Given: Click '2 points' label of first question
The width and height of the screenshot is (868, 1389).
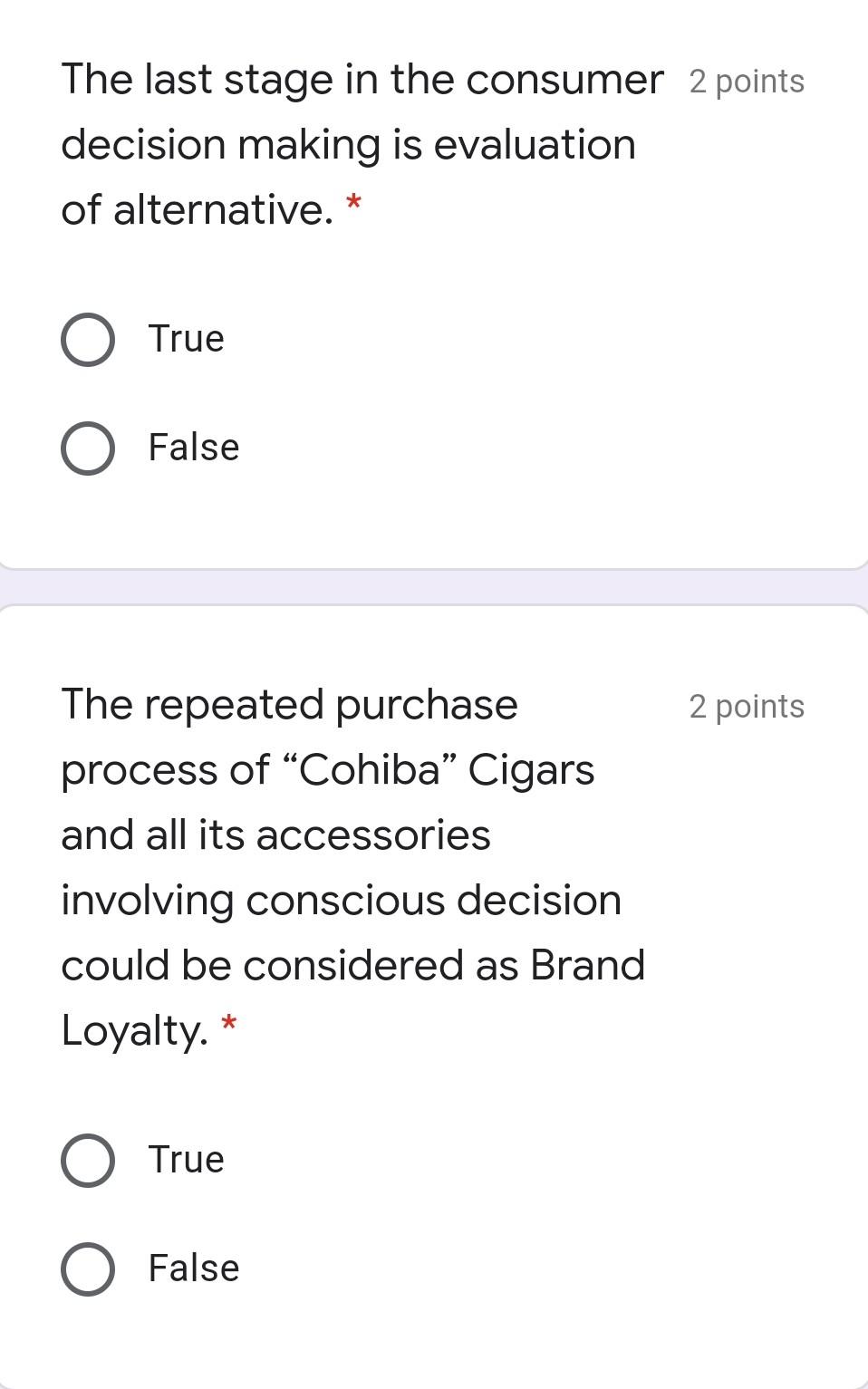Looking at the screenshot, I should [x=746, y=82].
